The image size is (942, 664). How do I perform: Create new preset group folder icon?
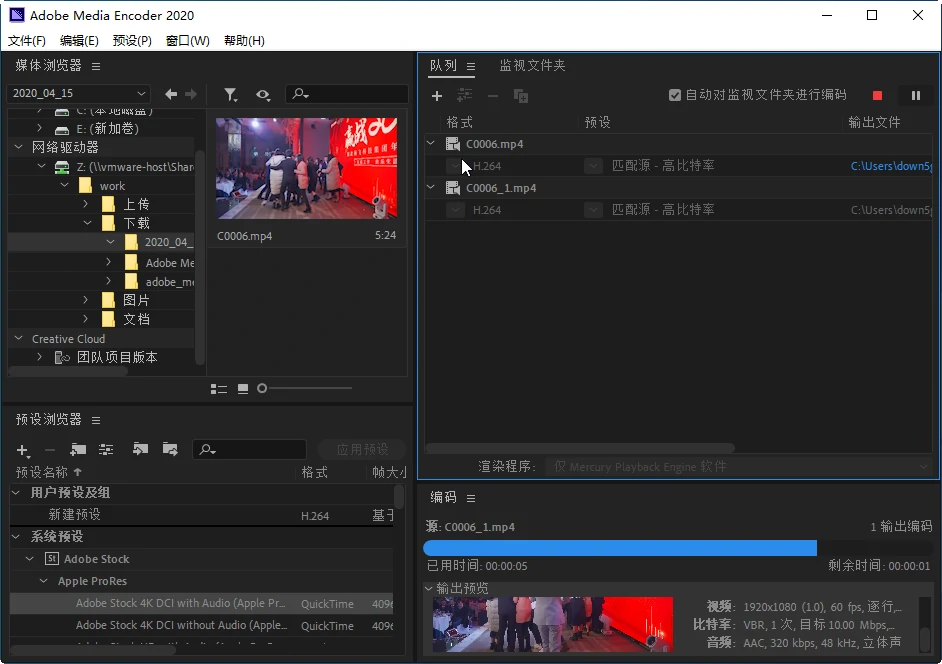point(78,450)
